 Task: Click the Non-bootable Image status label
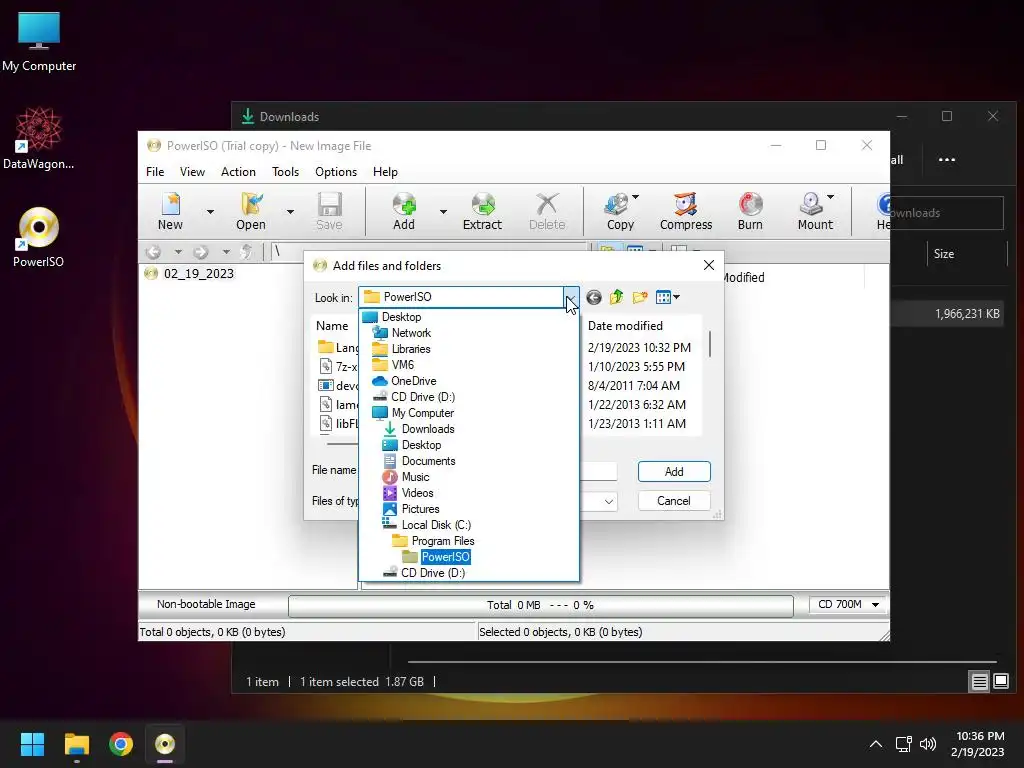click(x=206, y=605)
